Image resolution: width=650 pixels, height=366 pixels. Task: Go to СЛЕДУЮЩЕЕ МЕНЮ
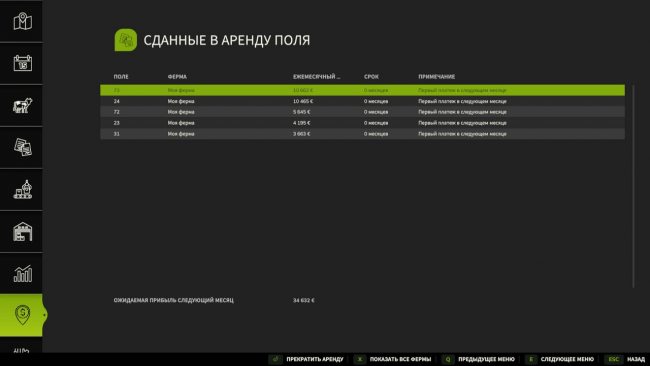tap(567, 359)
